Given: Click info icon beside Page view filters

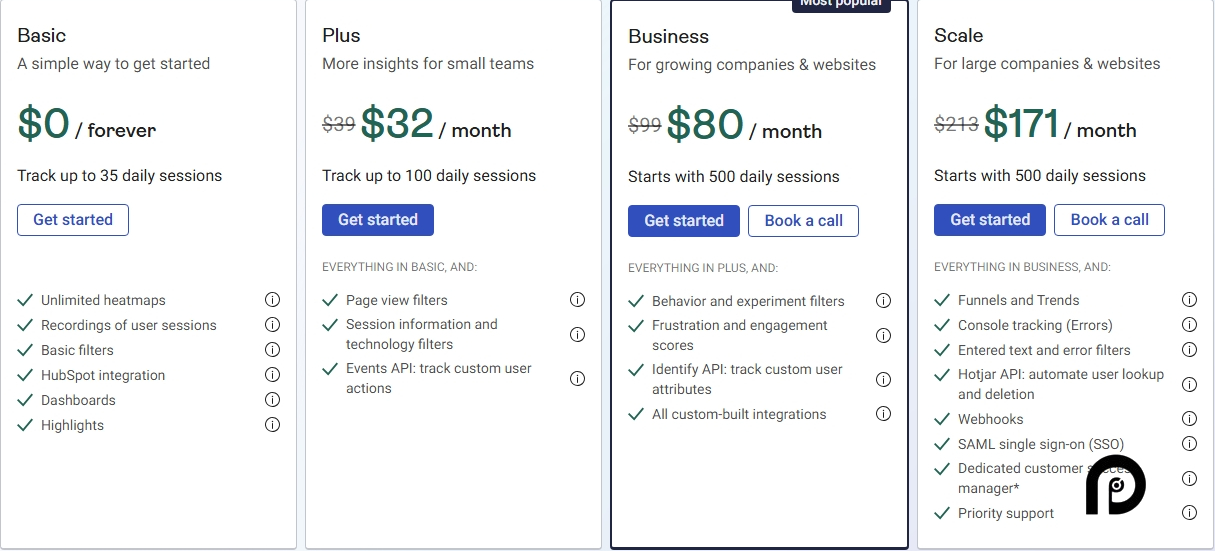Looking at the screenshot, I should click(577, 300).
